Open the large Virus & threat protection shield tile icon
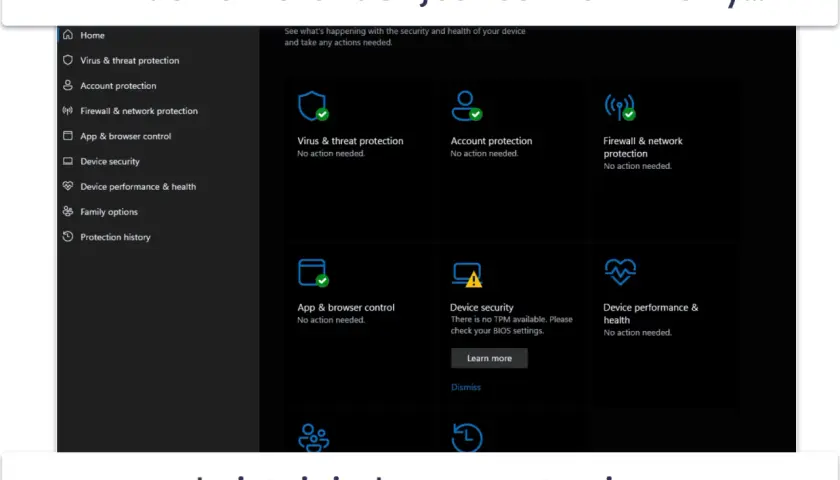 (313, 106)
